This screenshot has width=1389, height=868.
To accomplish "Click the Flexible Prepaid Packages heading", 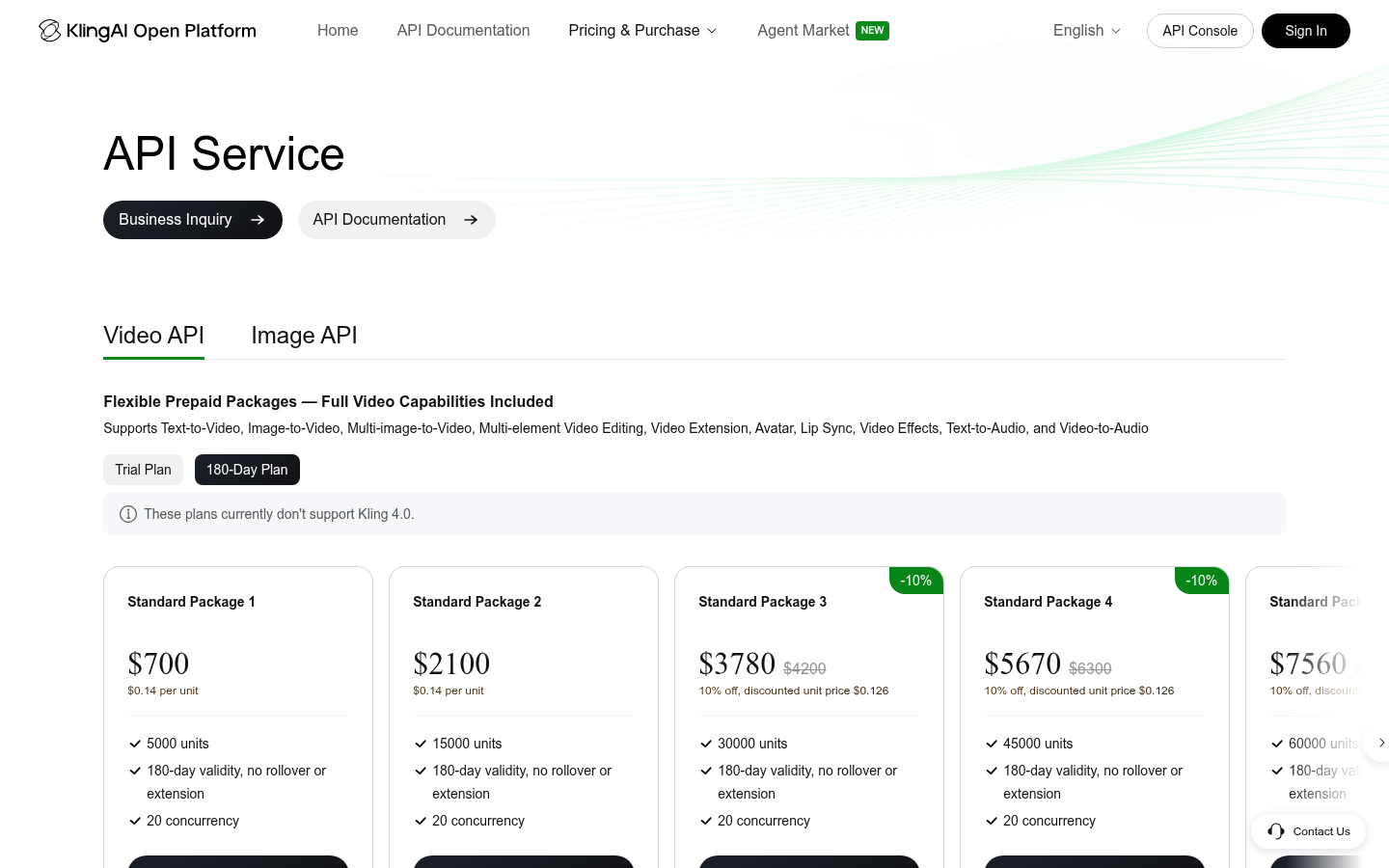I will pos(328,401).
